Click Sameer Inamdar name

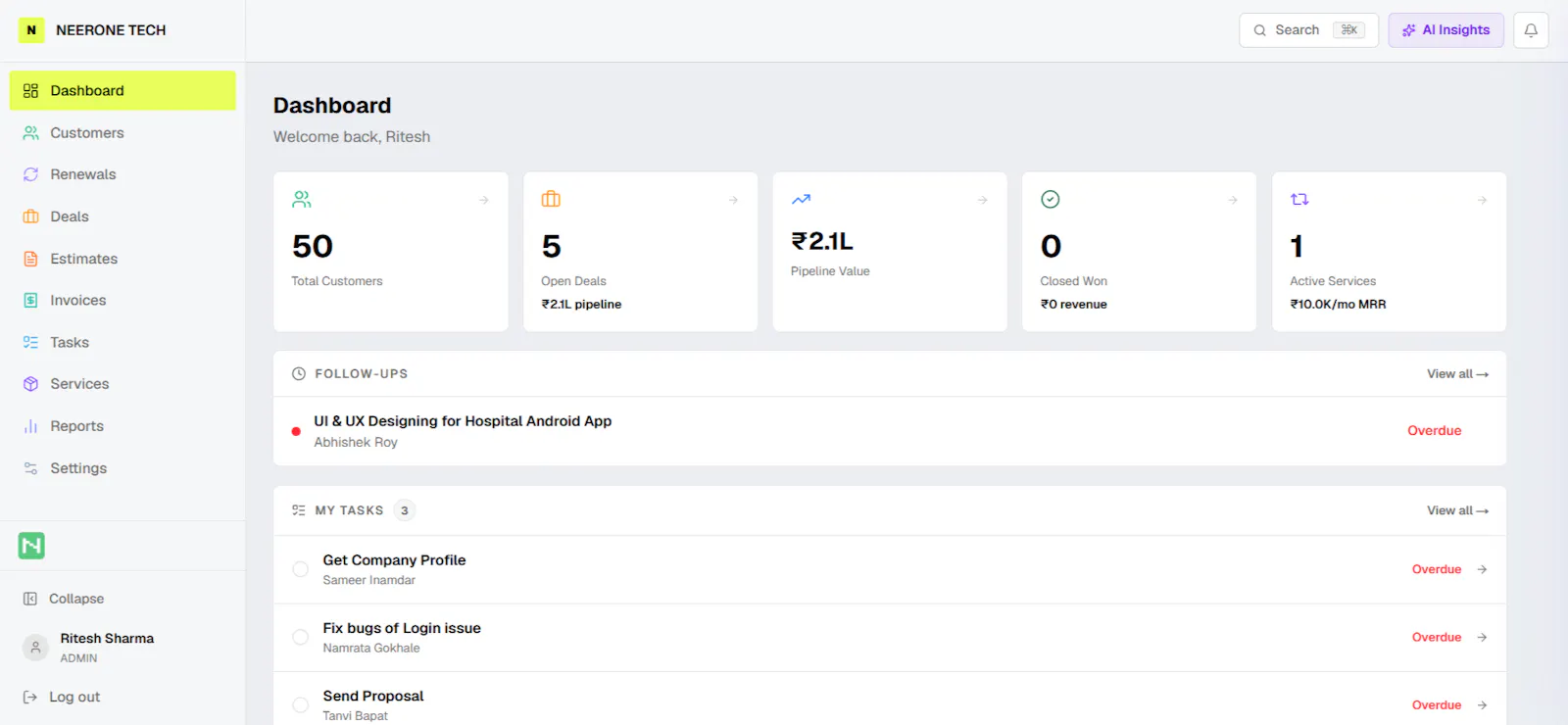point(368,580)
